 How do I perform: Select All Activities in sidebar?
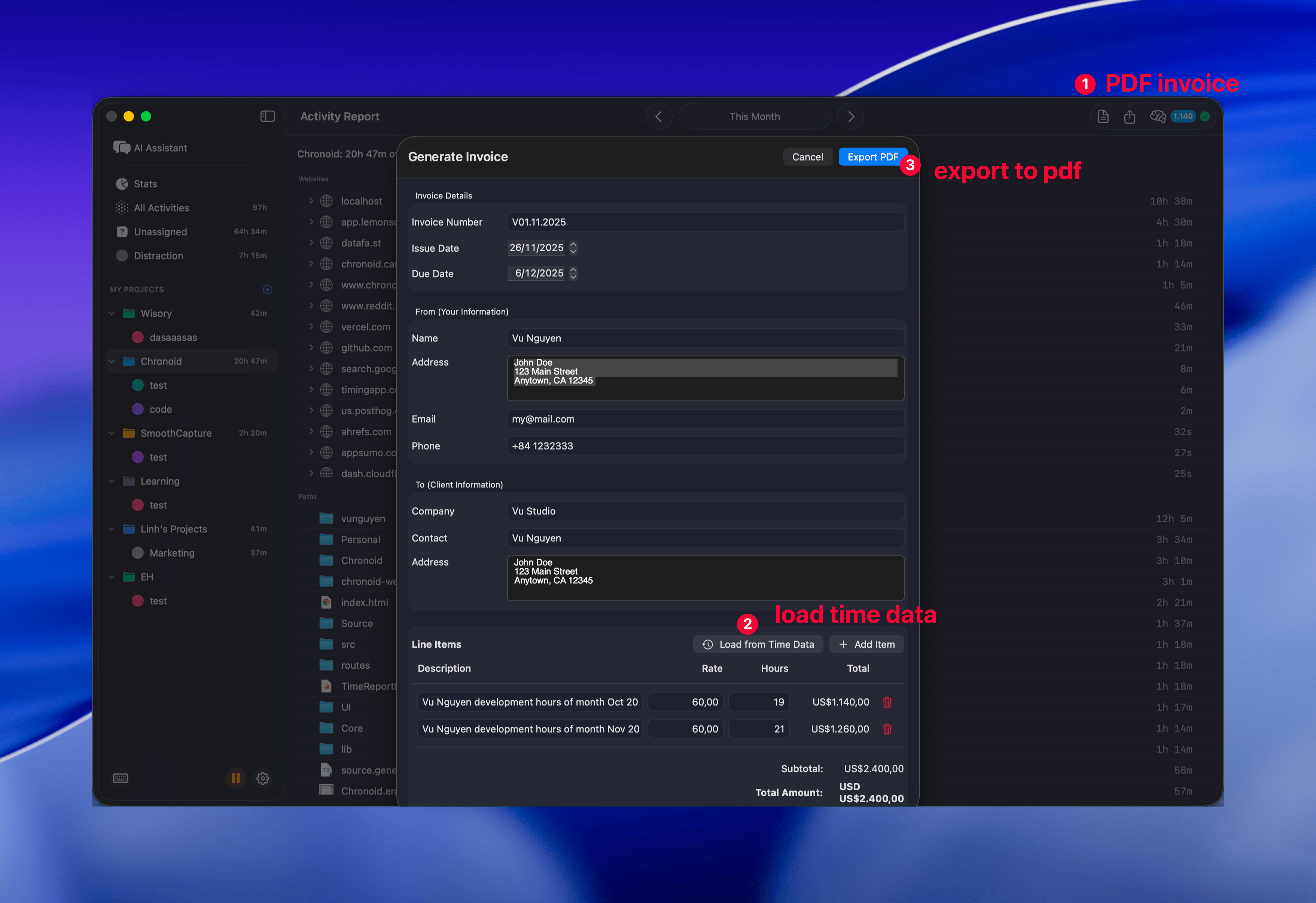point(161,208)
